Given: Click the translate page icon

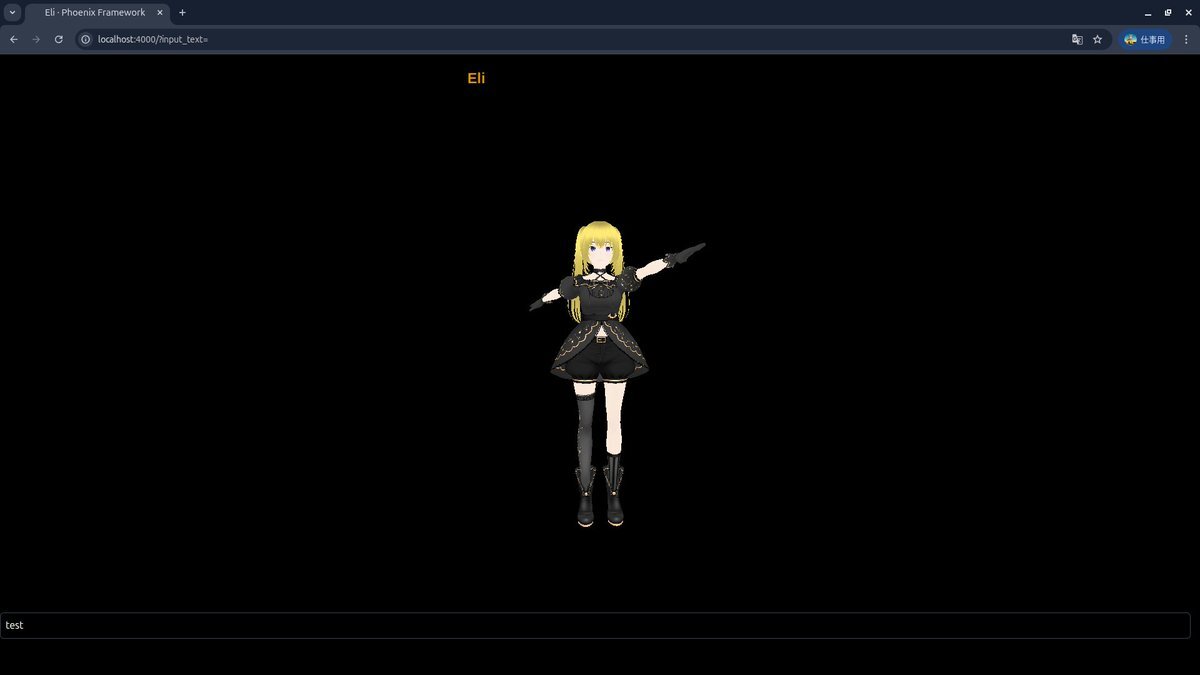Looking at the screenshot, I should point(1077,39).
